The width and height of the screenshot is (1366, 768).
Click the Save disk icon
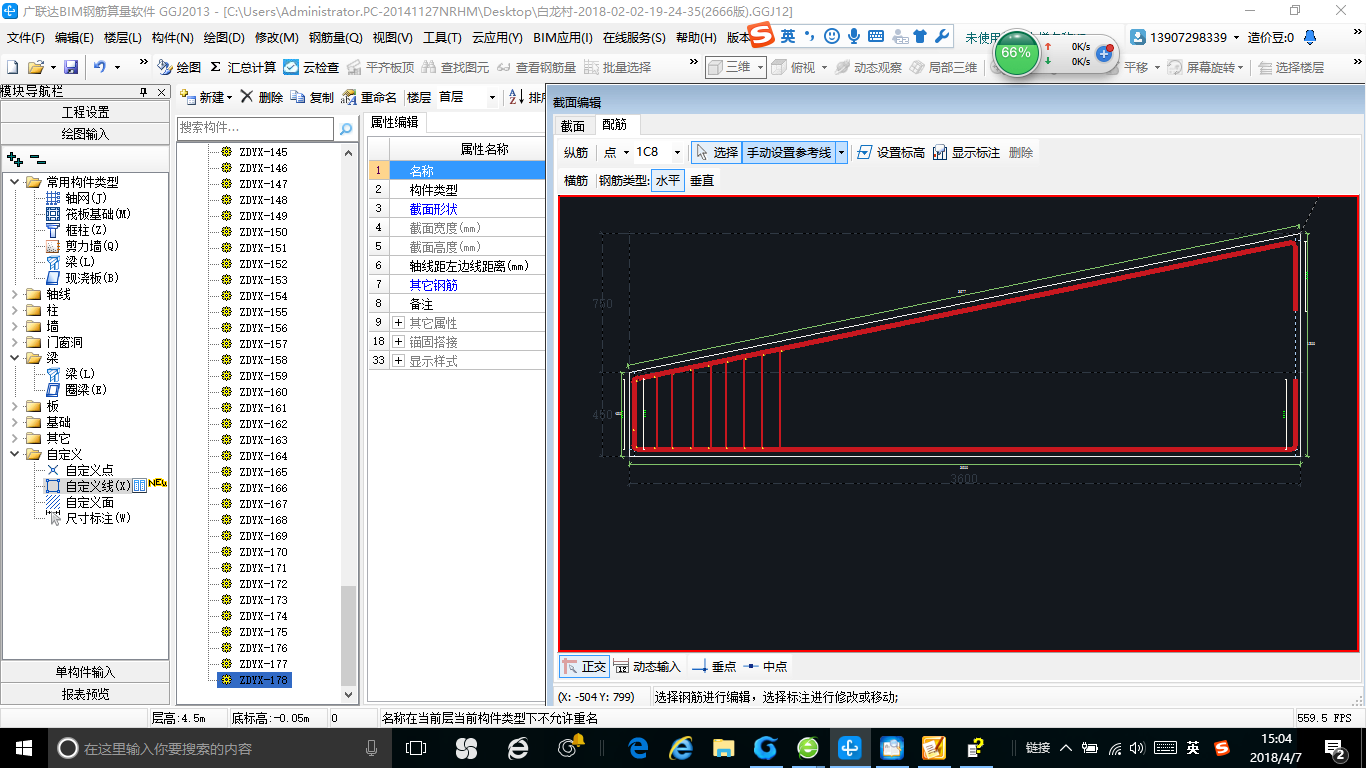tap(71, 67)
